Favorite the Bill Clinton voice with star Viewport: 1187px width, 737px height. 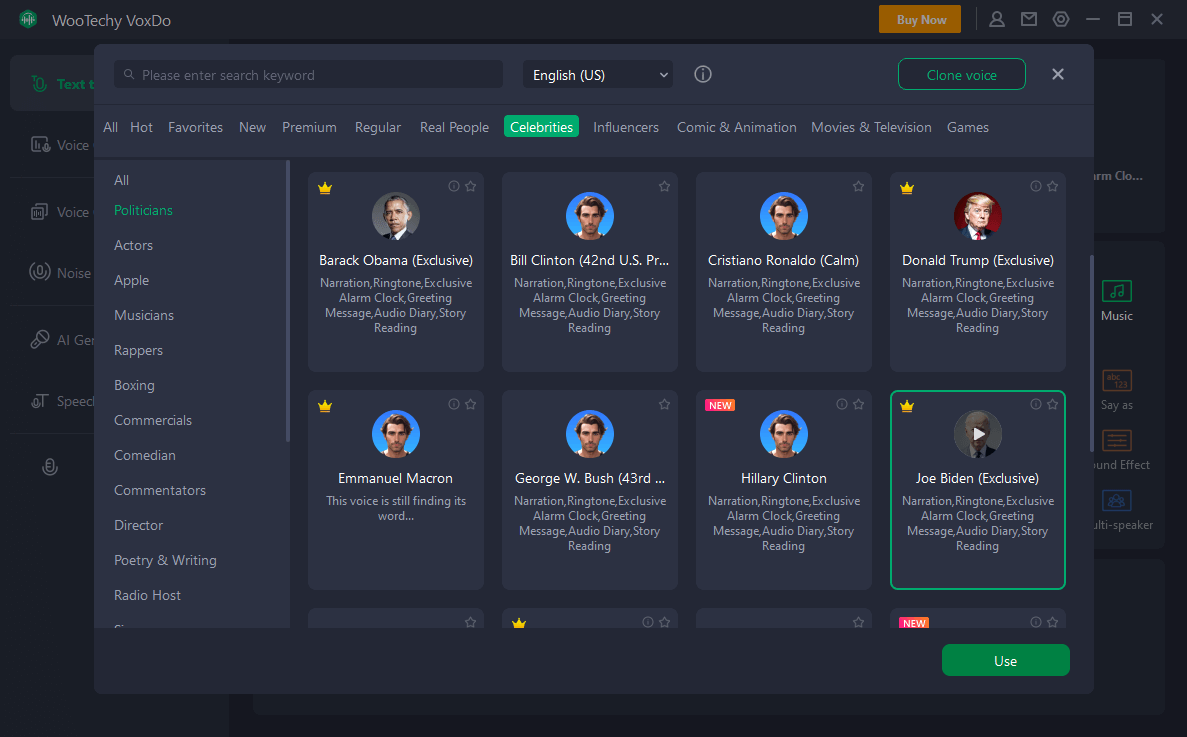click(x=664, y=186)
